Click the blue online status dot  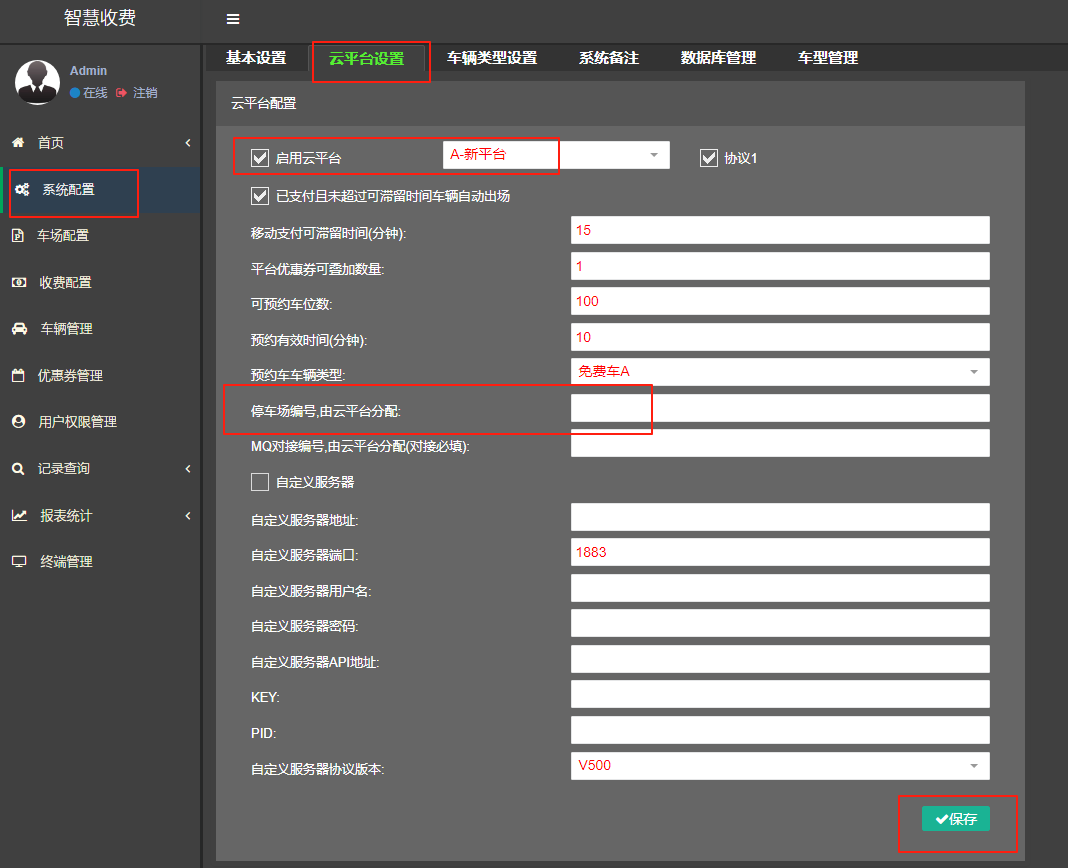[75, 93]
